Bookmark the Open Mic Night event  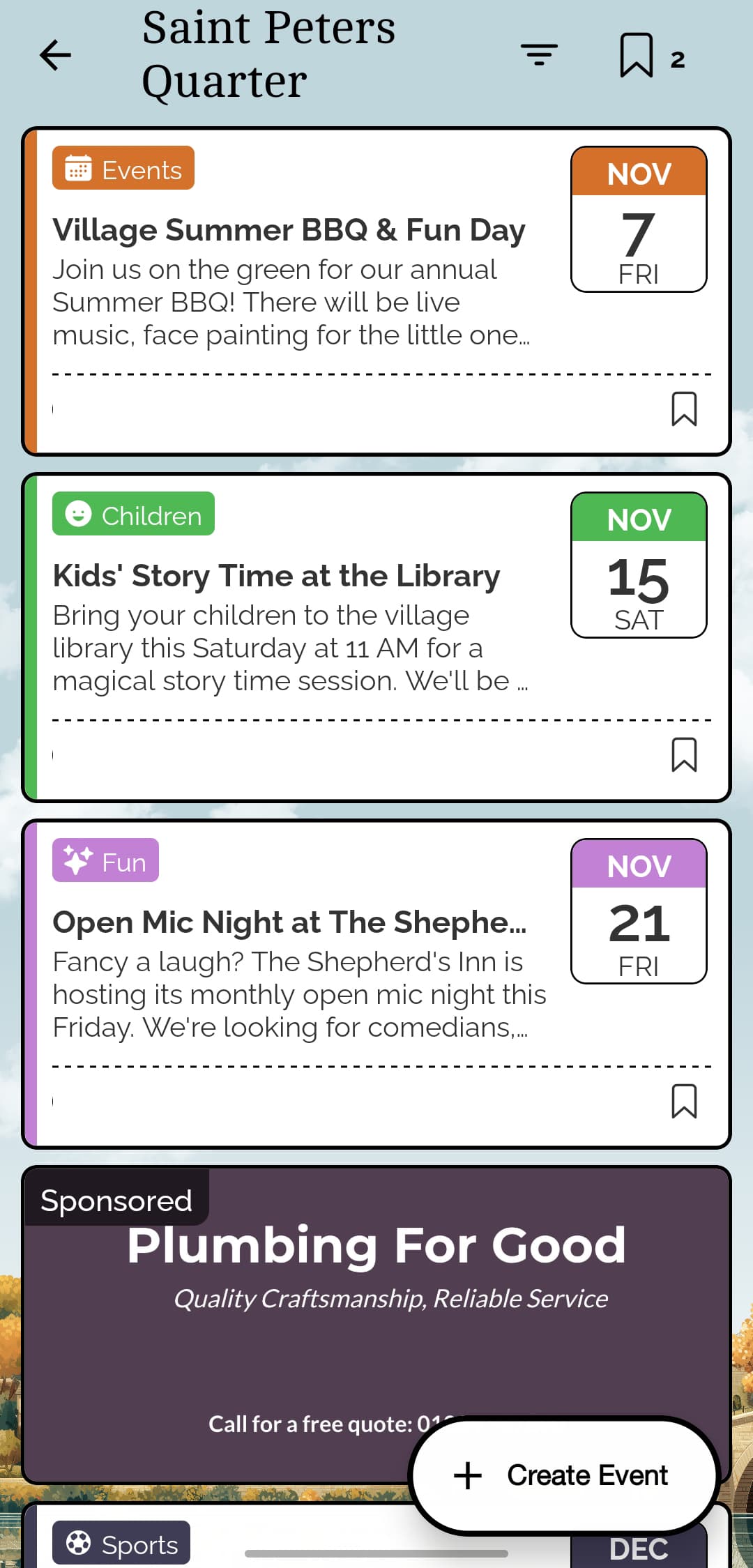[684, 1102]
